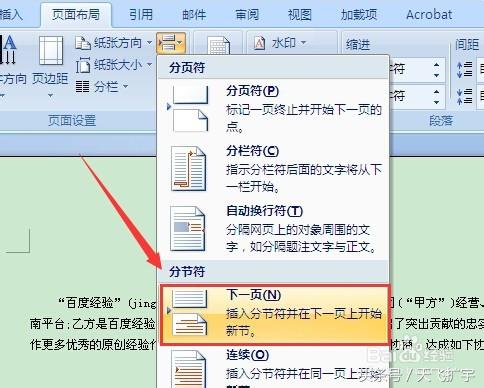
Task: Select 分页符(P) page break option
Action: tap(274, 109)
